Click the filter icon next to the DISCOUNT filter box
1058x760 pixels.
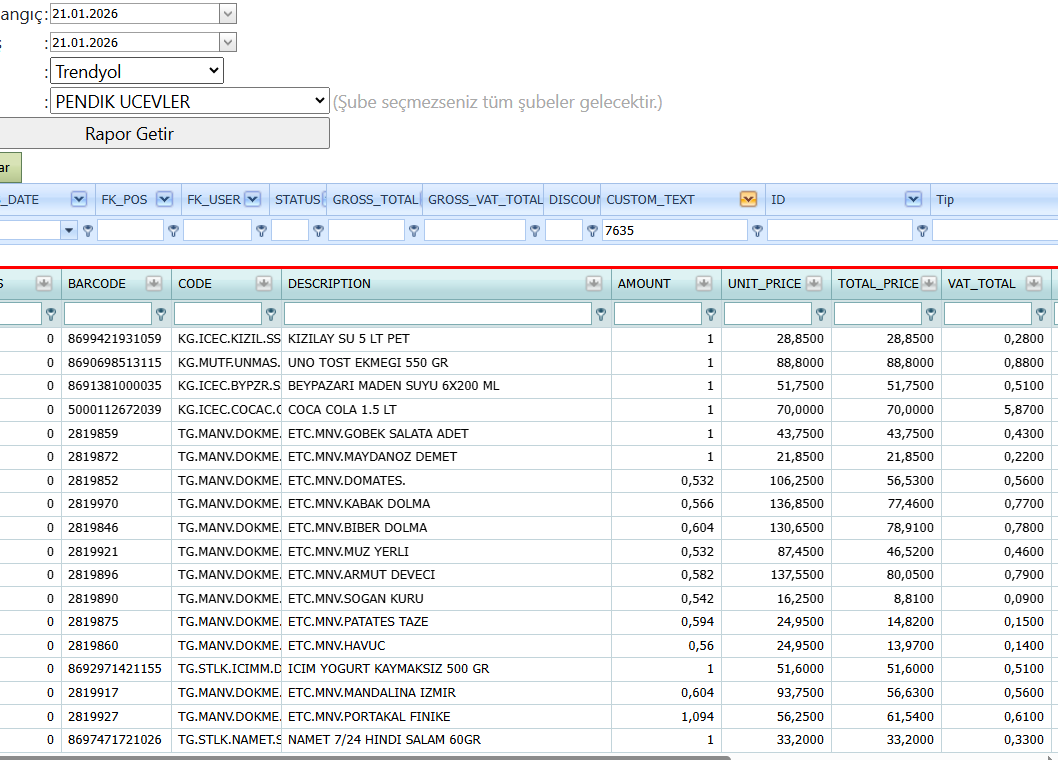coord(592,231)
